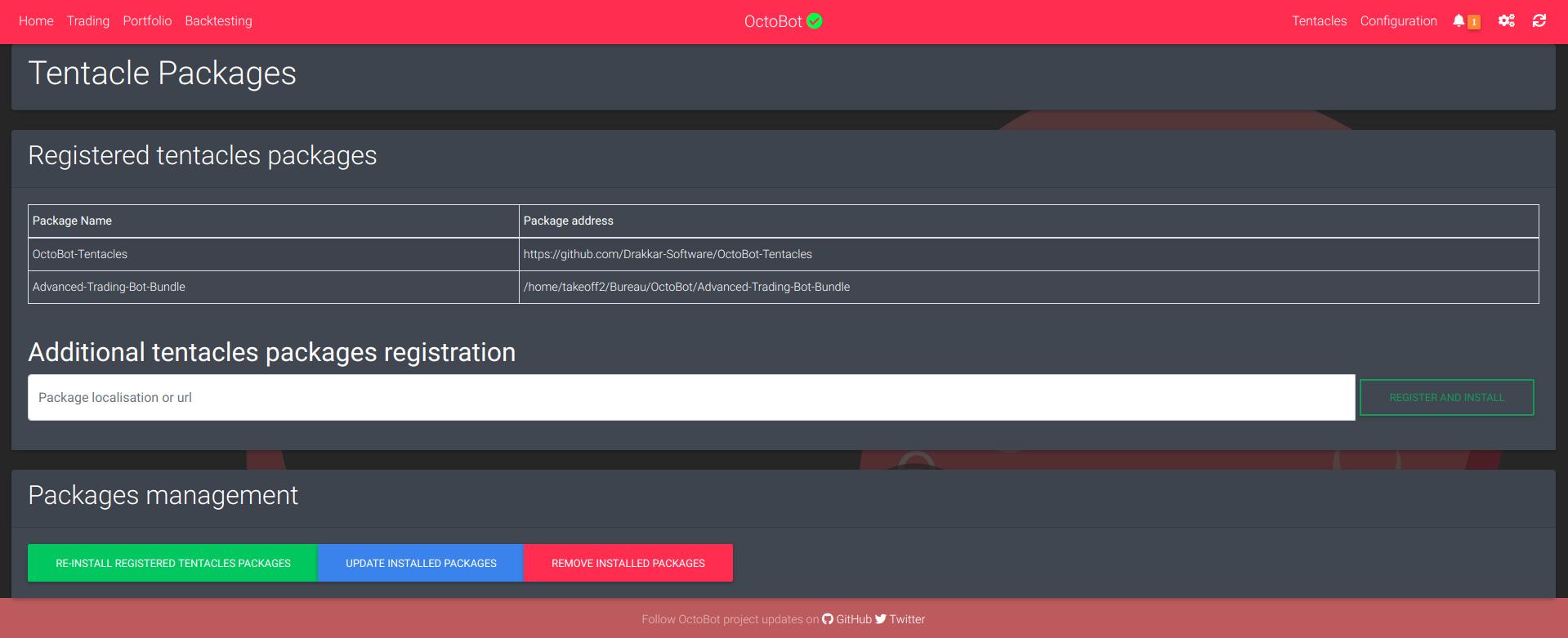This screenshot has height=638, width=1568.
Task: Click the Packages management heading
Action: [163, 495]
